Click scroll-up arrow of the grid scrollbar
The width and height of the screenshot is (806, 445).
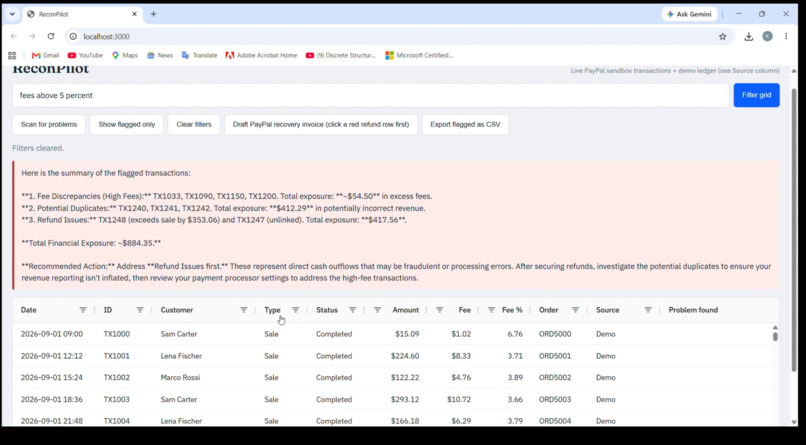(x=775, y=327)
